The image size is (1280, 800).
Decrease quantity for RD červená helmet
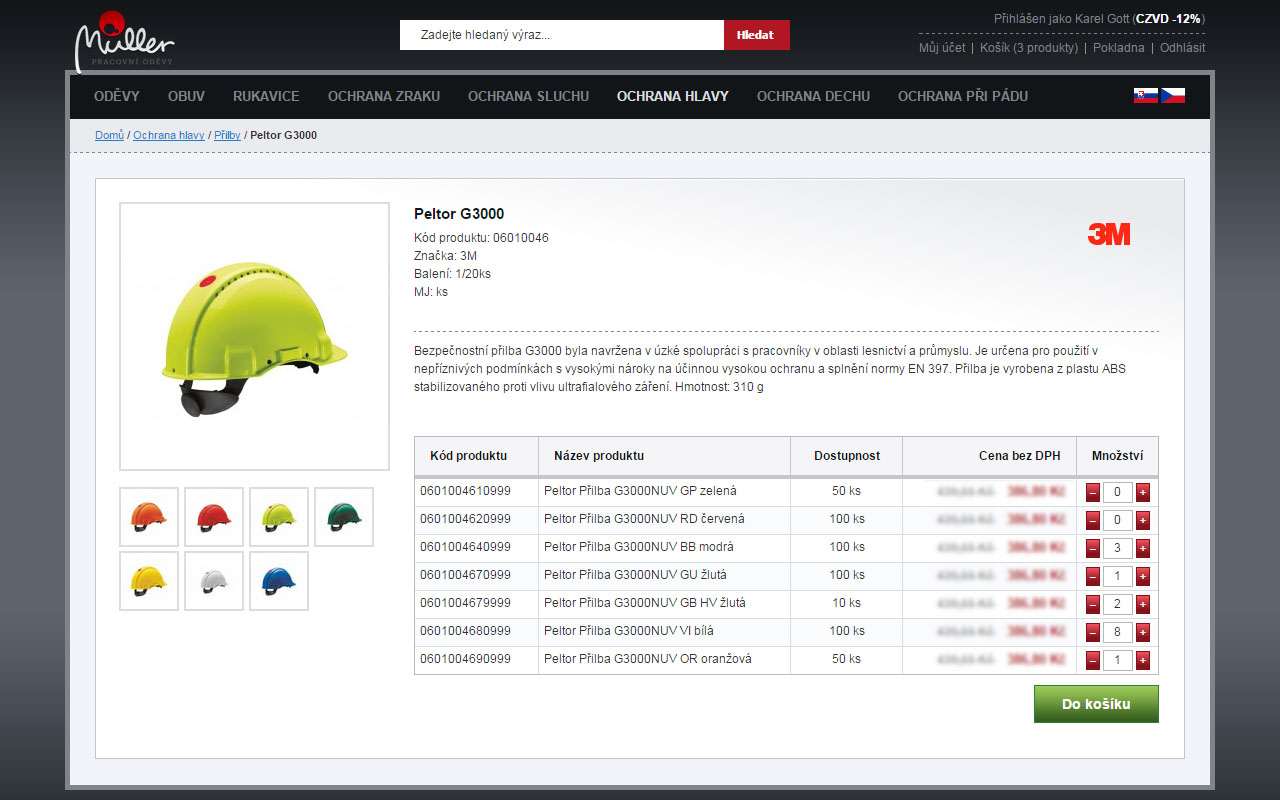(1093, 520)
